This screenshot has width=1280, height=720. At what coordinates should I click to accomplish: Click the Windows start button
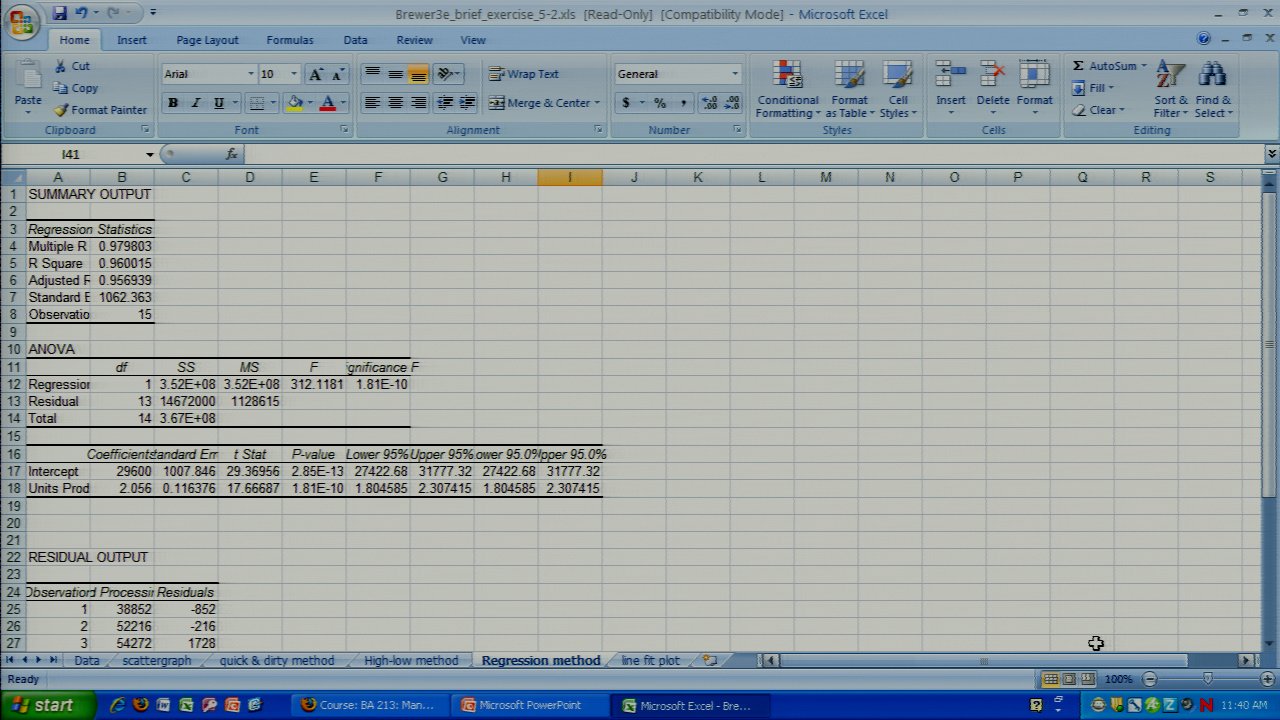tap(42, 705)
